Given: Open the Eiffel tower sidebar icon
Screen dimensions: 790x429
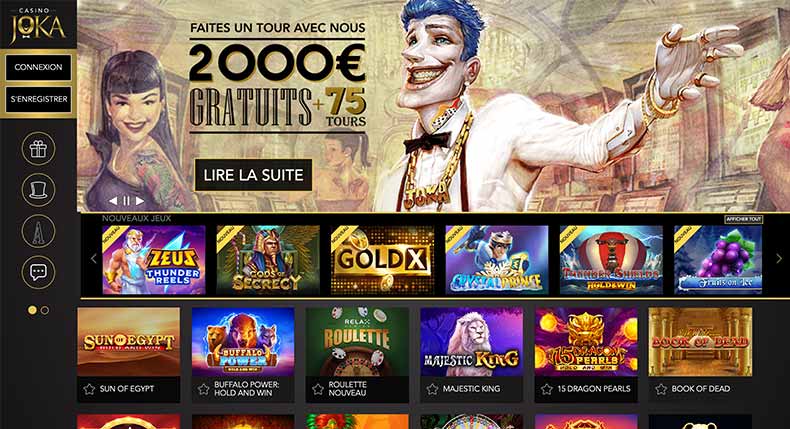Looking at the screenshot, I should (38, 231).
